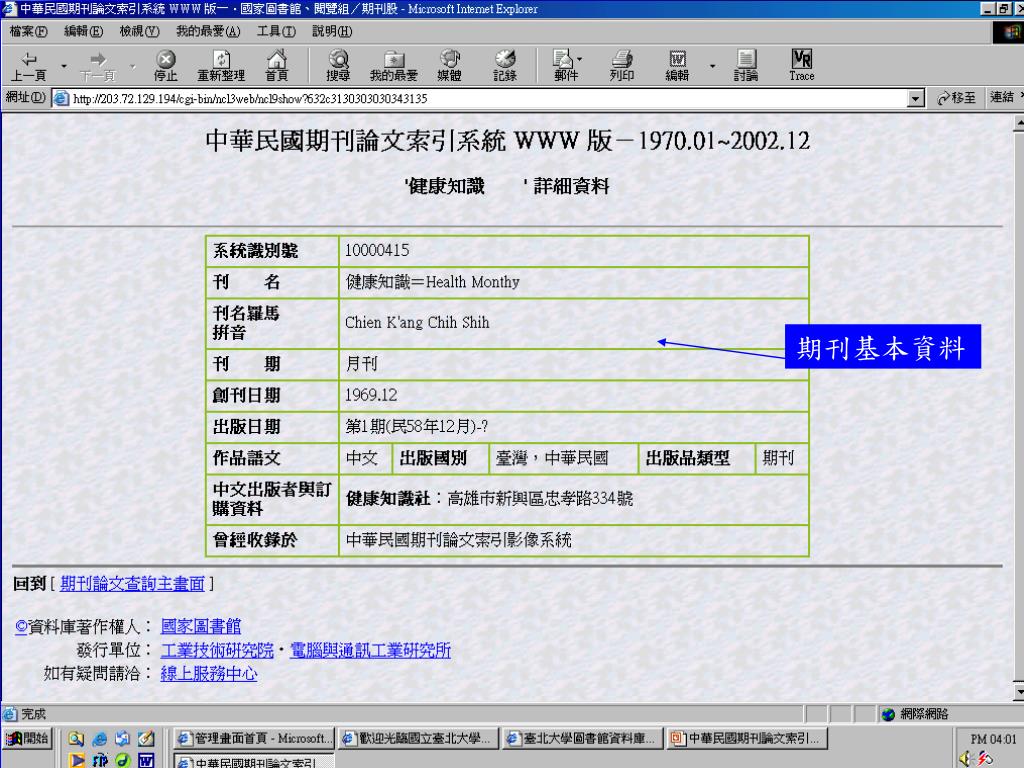Open the 郵件 mail toolbar button
Screen dimensions: 1024x768
(x=564, y=66)
